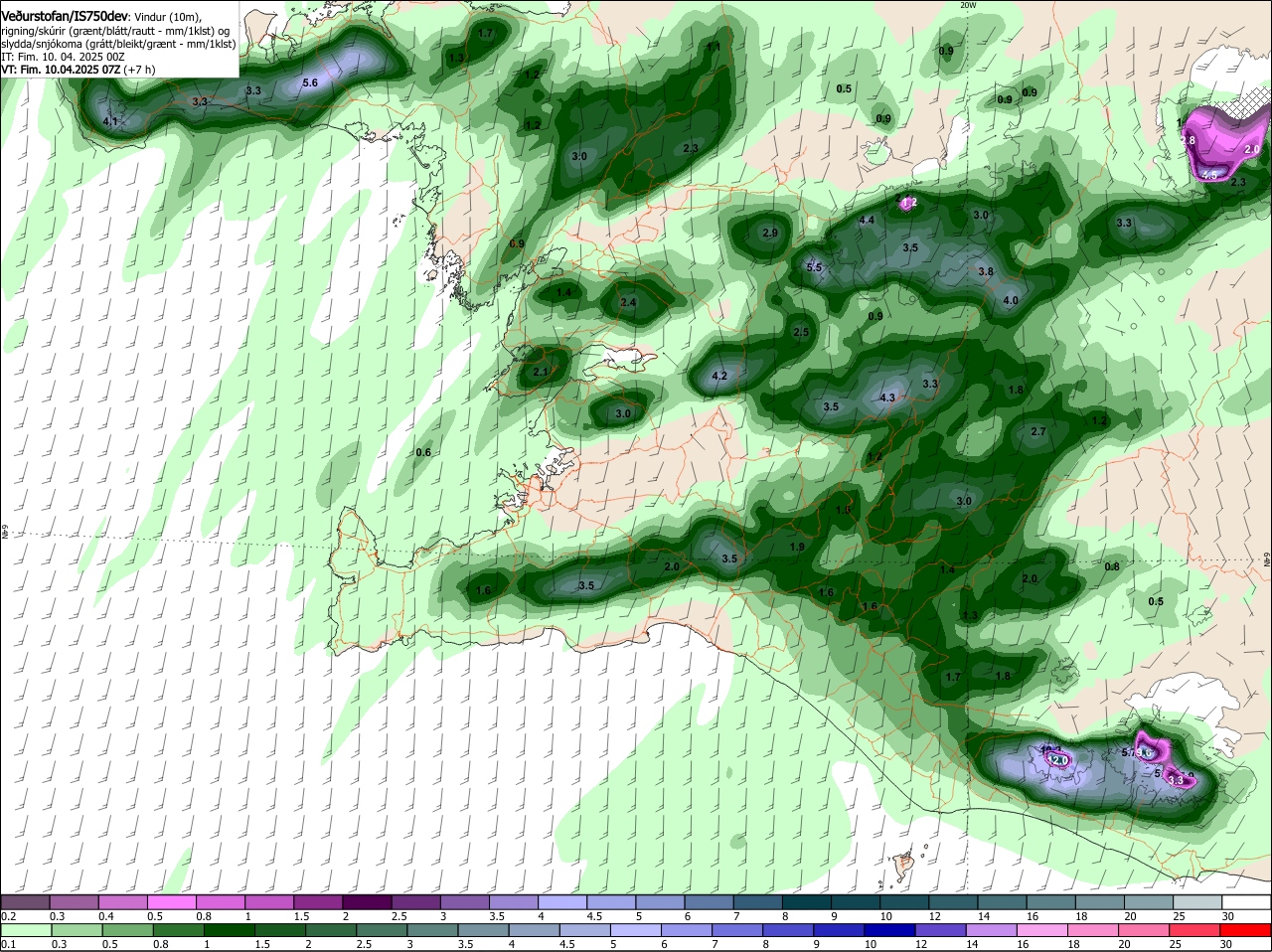Click the 1.9 precipitation value on the map
Image resolution: width=1272 pixels, height=952 pixels.
click(x=797, y=547)
